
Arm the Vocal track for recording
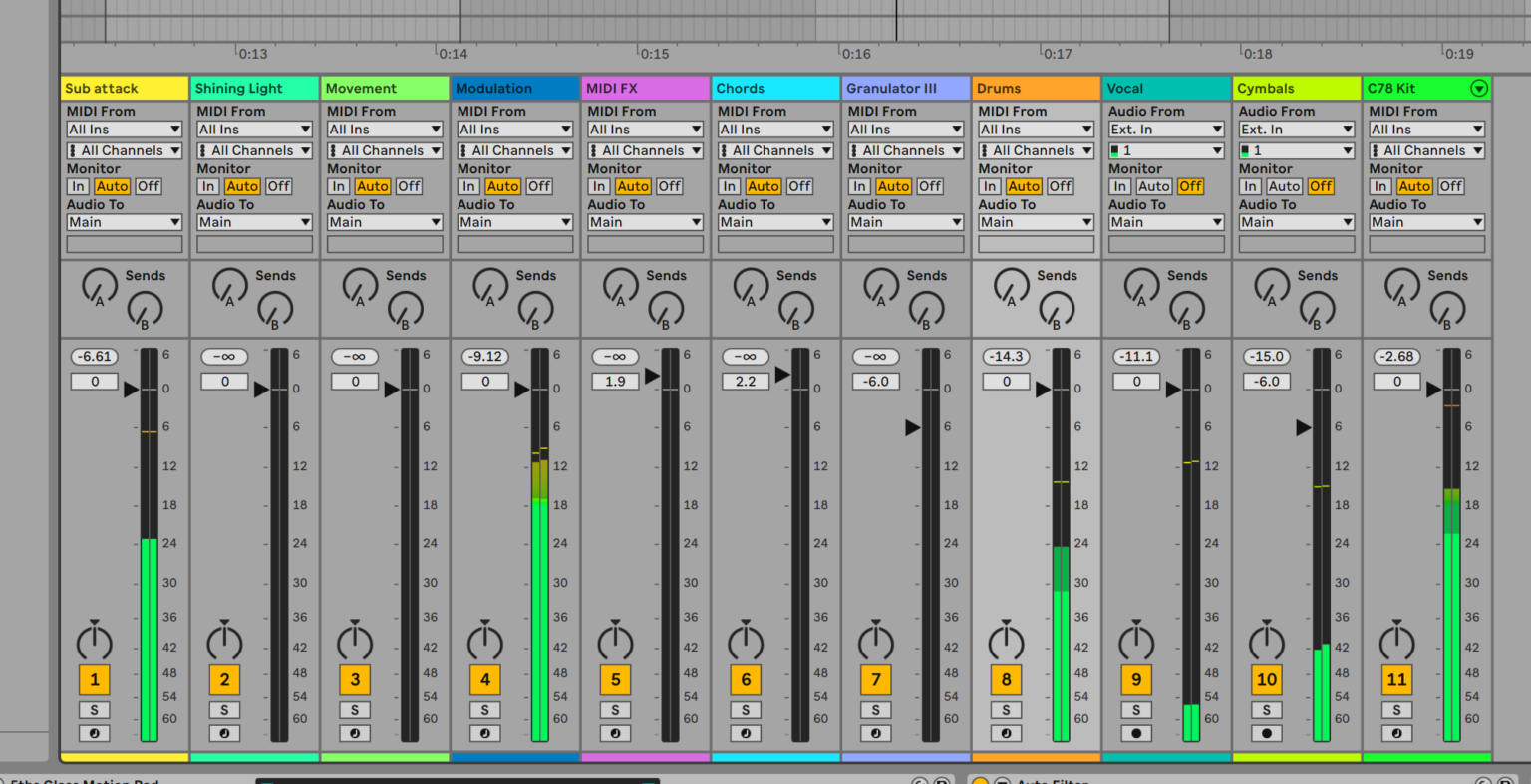(1136, 733)
